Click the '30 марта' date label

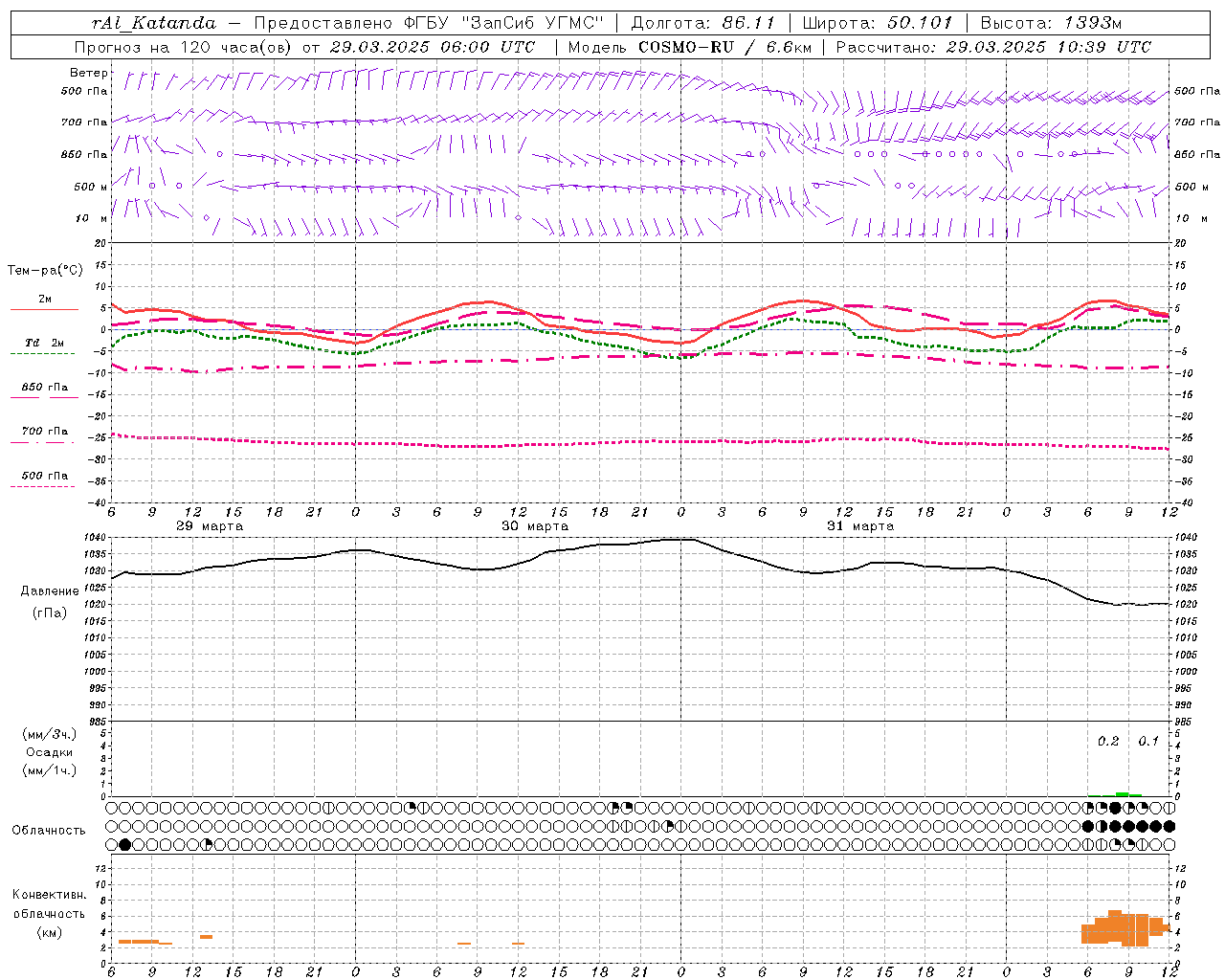coord(535,525)
